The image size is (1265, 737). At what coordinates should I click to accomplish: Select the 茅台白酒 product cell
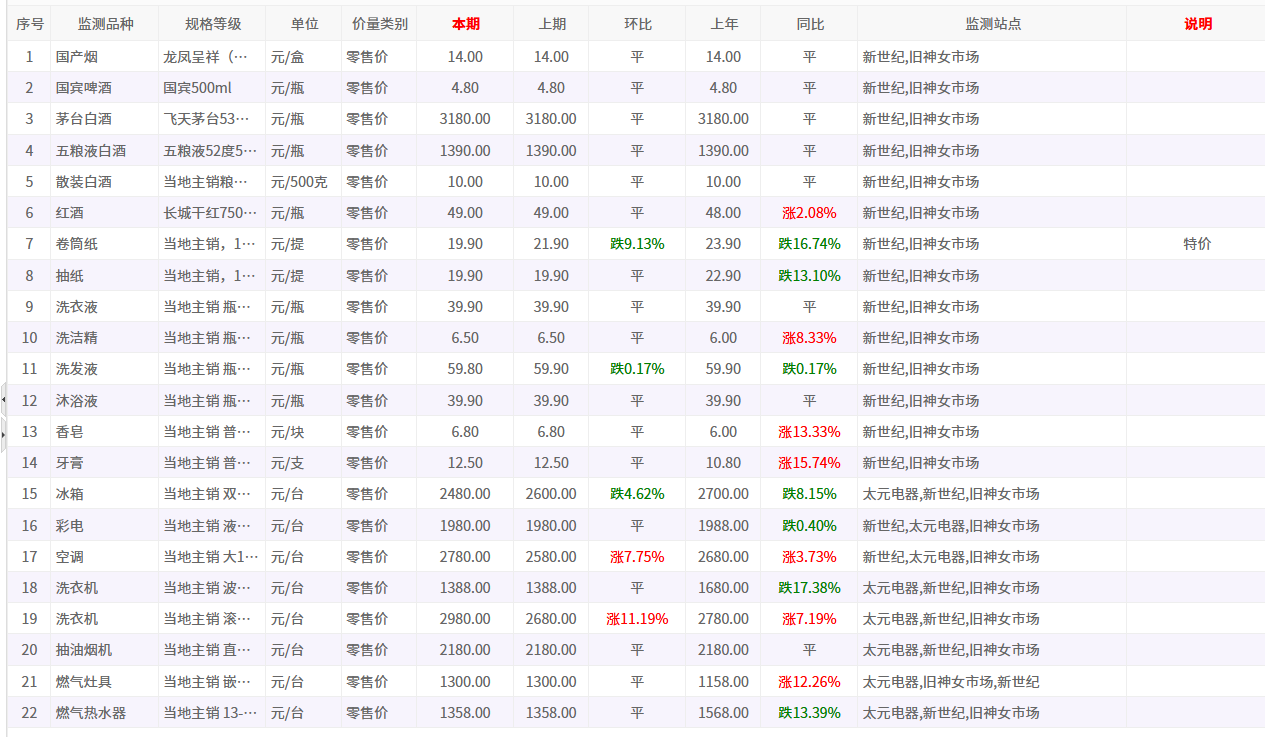(x=104, y=119)
